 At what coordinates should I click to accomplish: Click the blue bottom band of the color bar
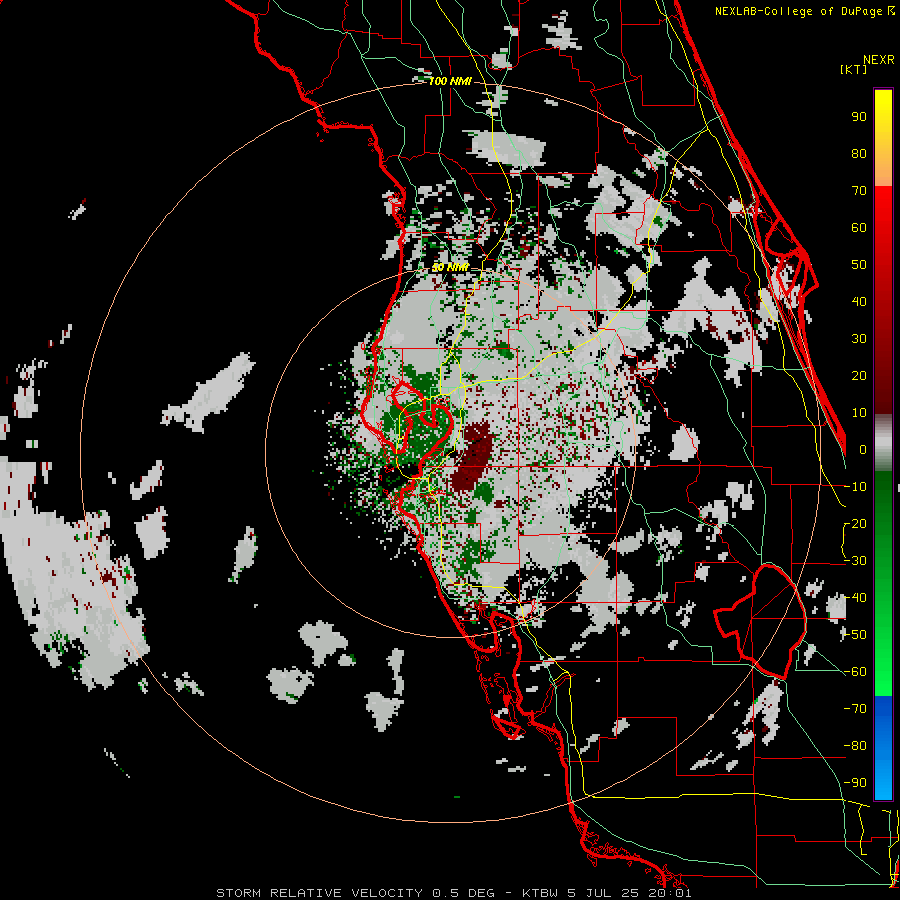pyautogui.click(x=883, y=747)
